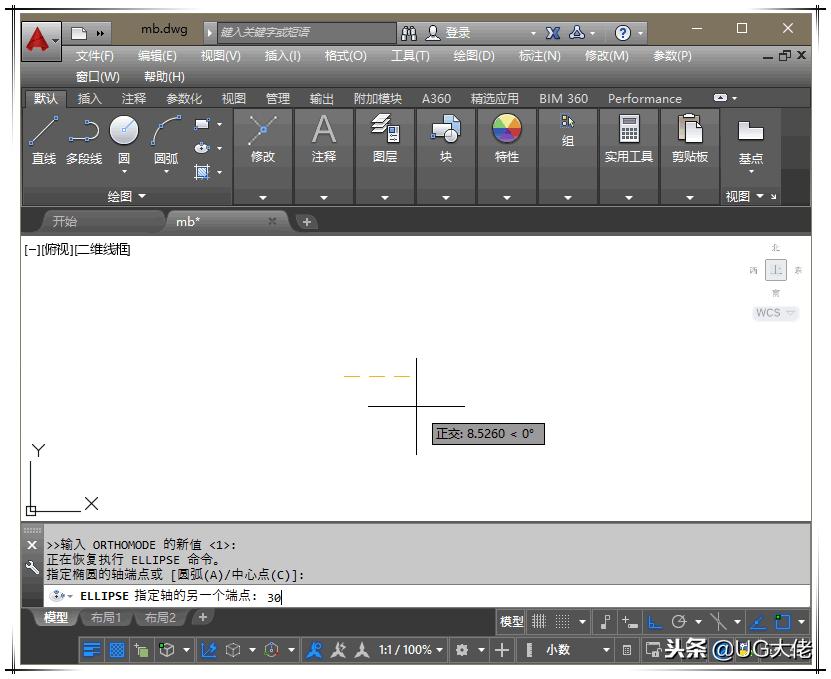
Task: Toggle polar tracking in status bar
Action: pyautogui.click(x=679, y=621)
